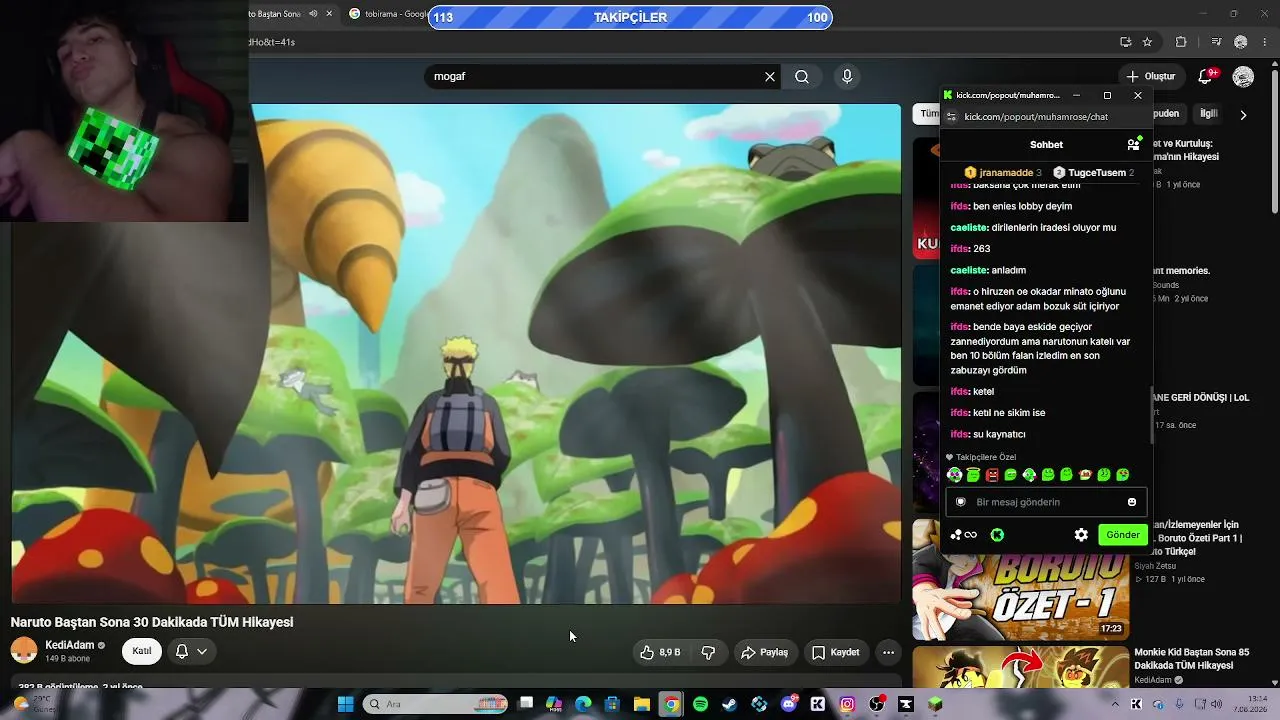The width and height of the screenshot is (1280, 720).
Task: Show next filter chips with right arrow
Action: (1243, 115)
